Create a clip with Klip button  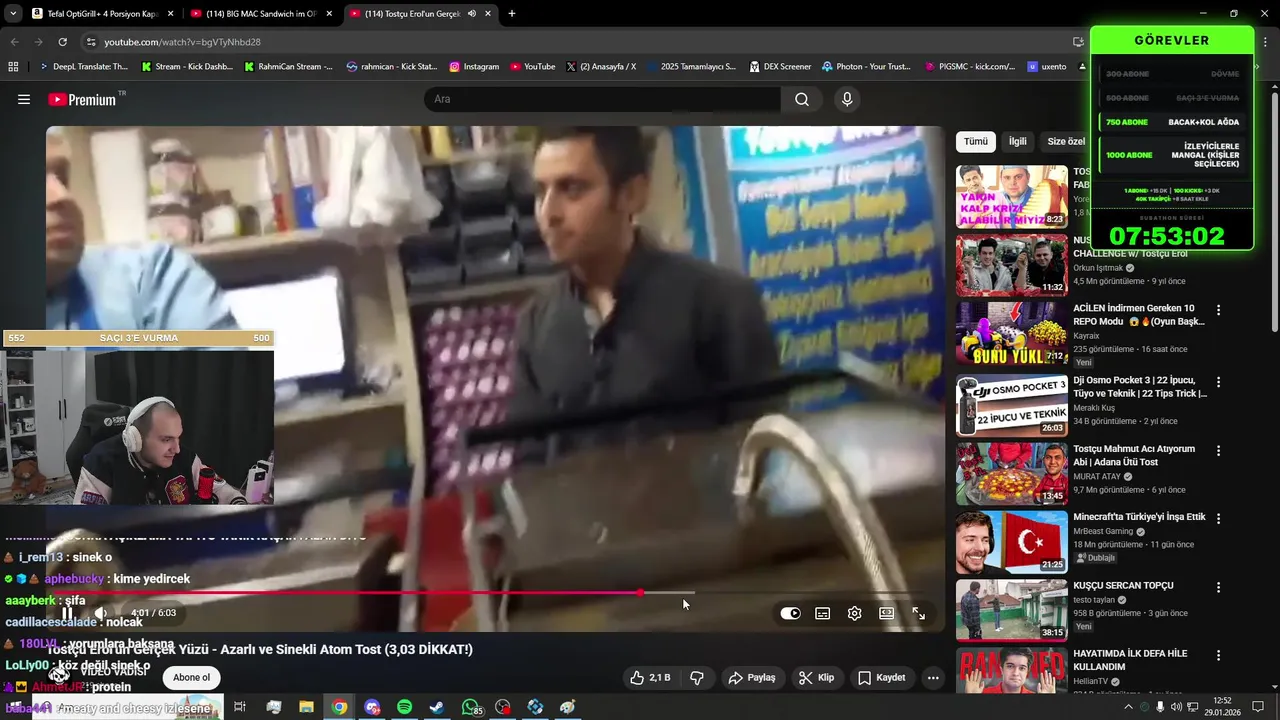816,677
